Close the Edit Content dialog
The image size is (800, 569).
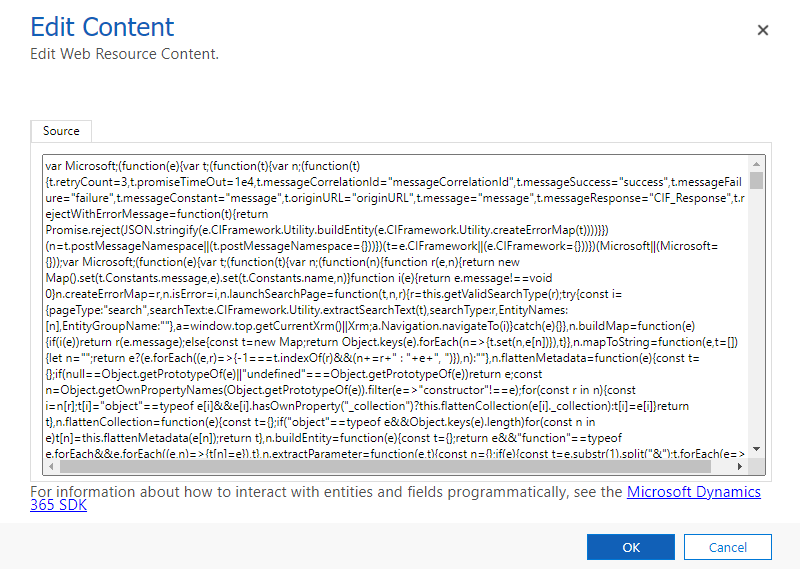click(763, 30)
